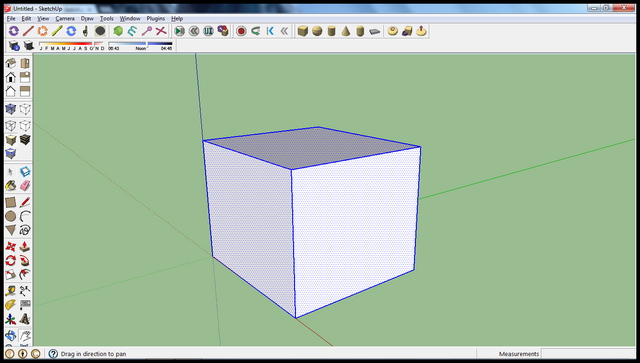The height and width of the screenshot is (363, 640).
Task: Choose the Rectangle drawing tool
Action: tap(11, 202)
